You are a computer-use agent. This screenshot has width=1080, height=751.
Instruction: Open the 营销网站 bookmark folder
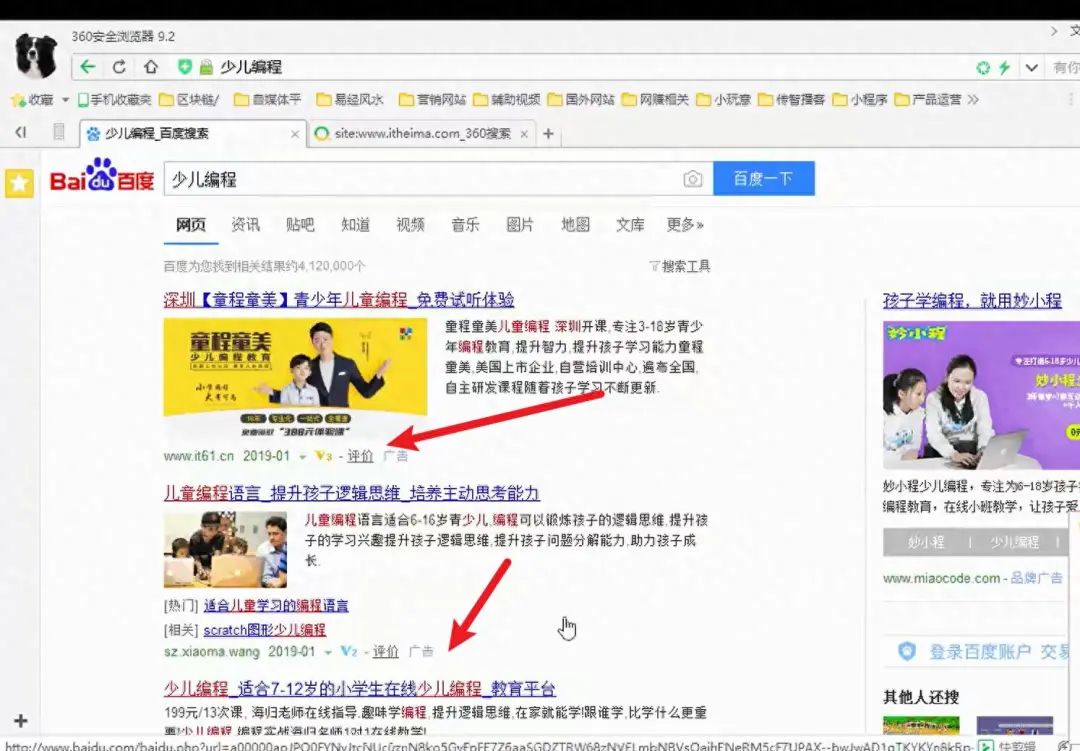pyautogui.click(x=433, y=100)
